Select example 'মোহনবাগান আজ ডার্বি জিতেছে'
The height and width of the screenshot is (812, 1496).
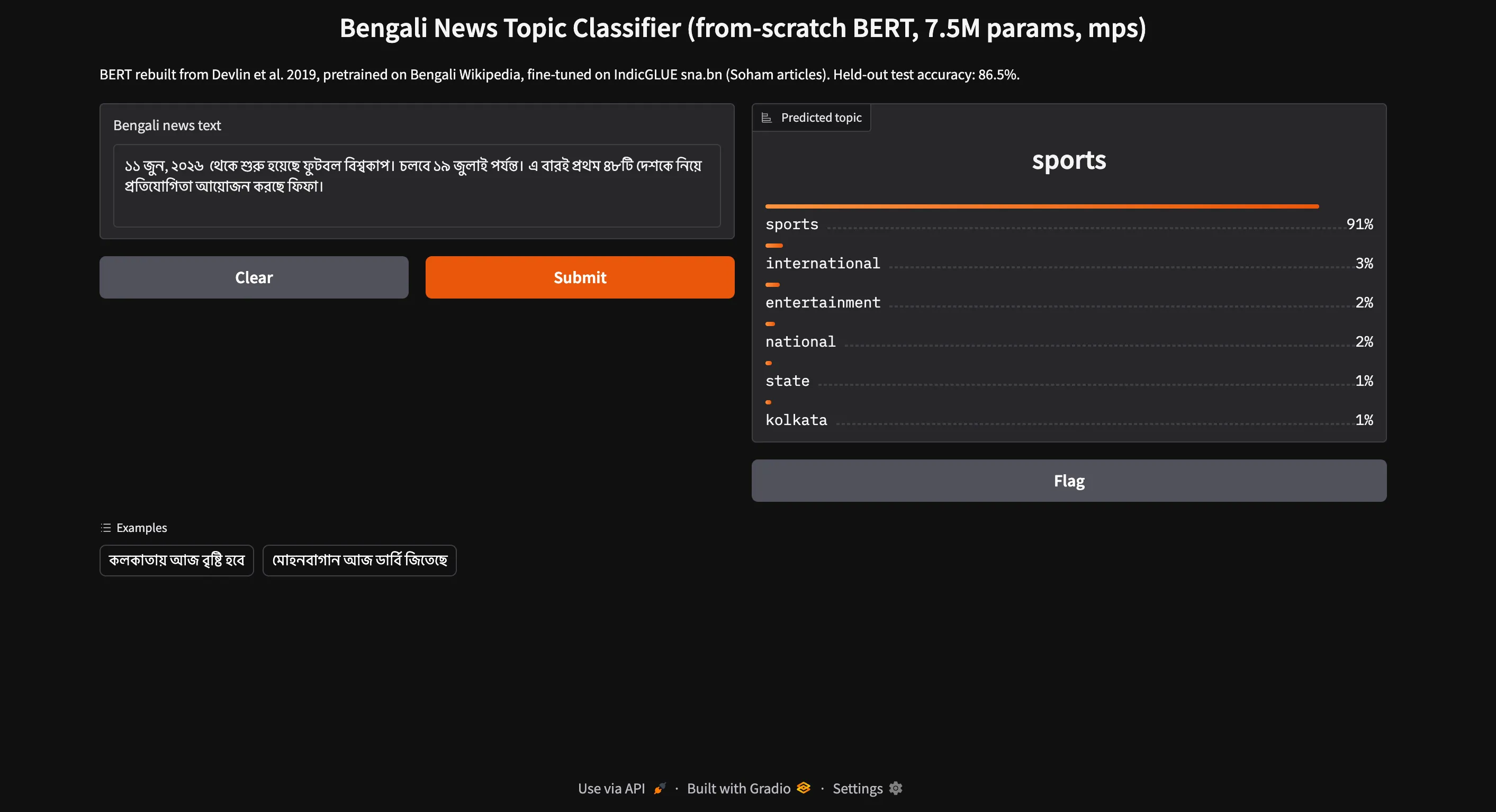click(359, 560)
